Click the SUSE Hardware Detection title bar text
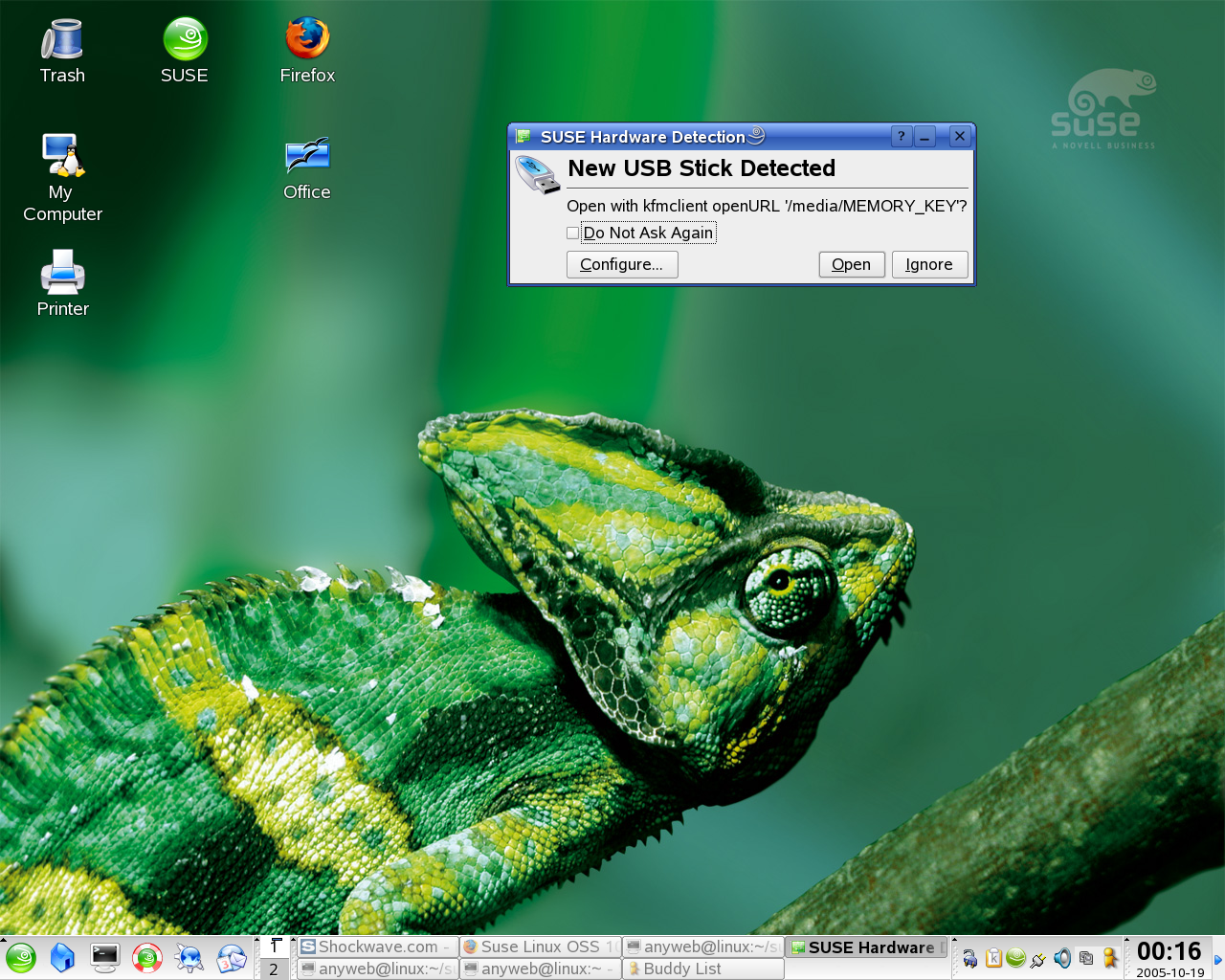Viewport: 1225px width, 980px height. pyautogui.click(x=643, y=137)
